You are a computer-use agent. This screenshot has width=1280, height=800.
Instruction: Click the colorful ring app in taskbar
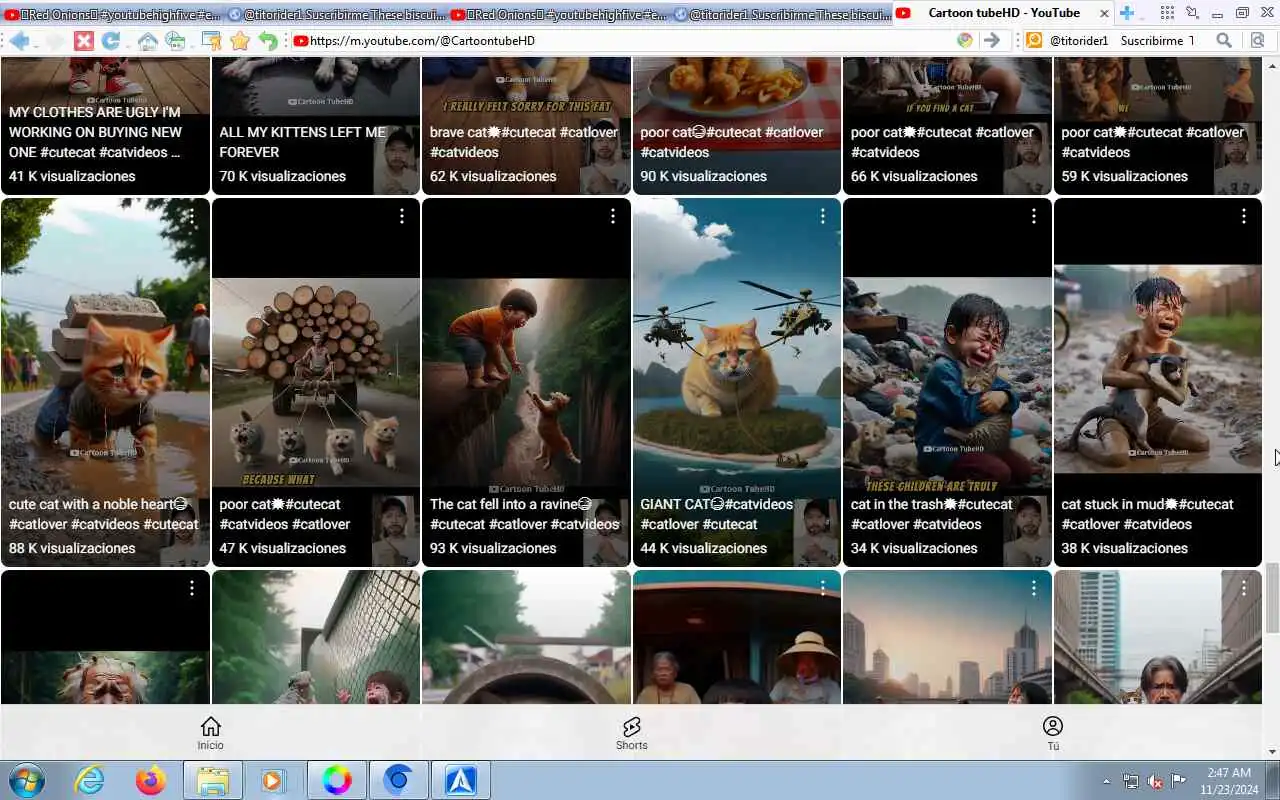pos(337,780)
